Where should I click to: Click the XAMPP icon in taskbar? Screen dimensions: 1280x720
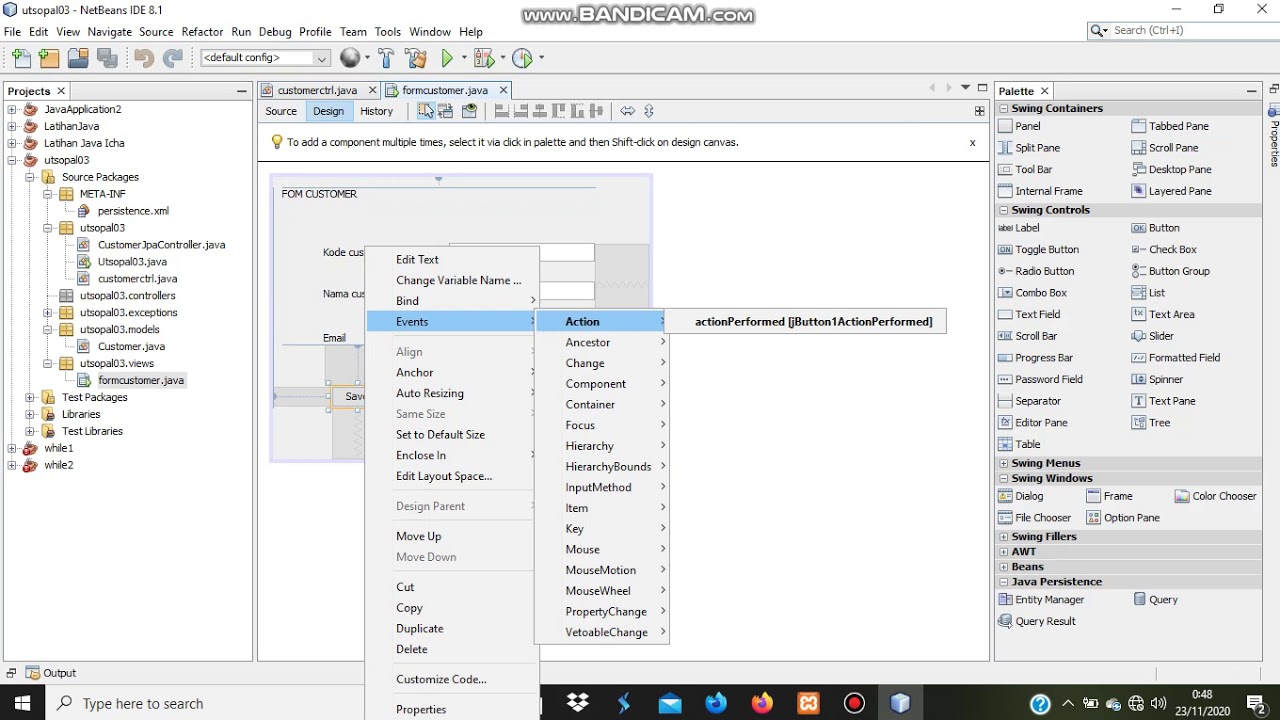[808, 703]
